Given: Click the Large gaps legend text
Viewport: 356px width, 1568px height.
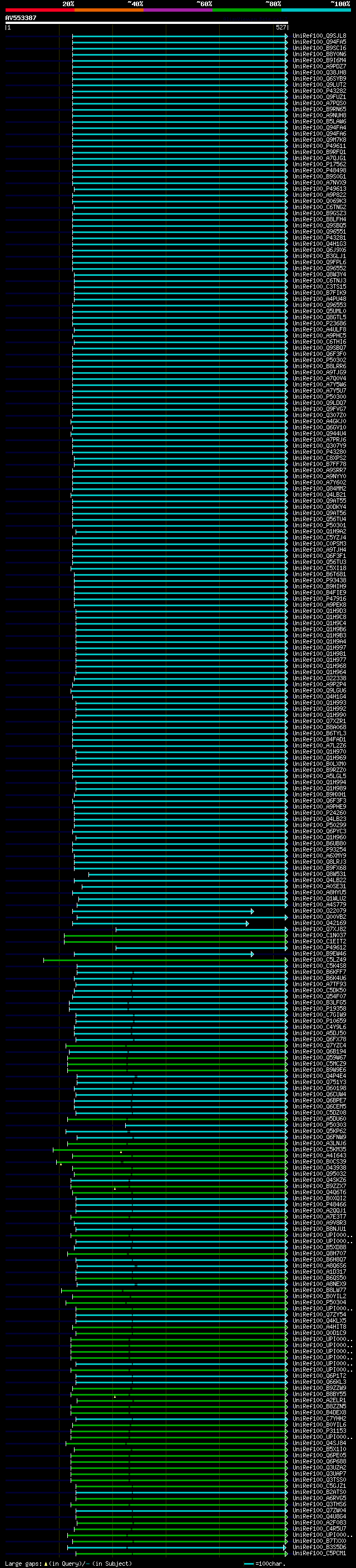Looking at the screenshot, I should [x=68, y=1564].
